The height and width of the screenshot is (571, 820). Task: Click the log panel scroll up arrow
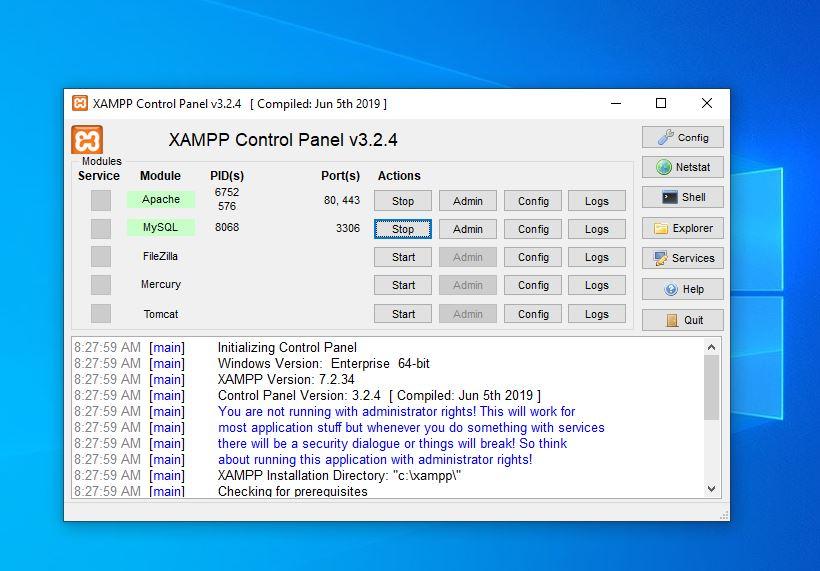(x=711, y=347)
